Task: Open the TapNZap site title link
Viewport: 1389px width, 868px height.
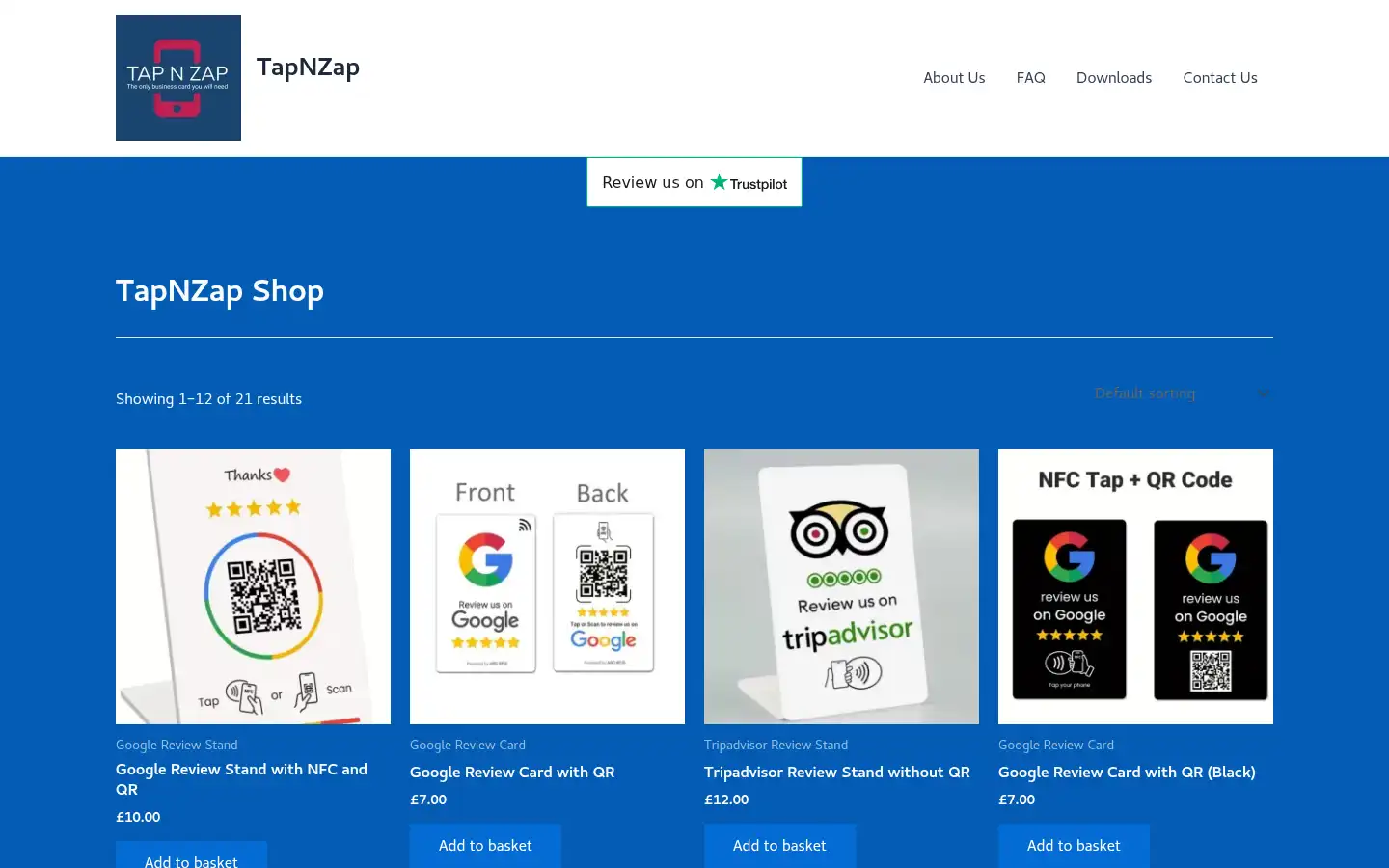Action: point(308,67)
